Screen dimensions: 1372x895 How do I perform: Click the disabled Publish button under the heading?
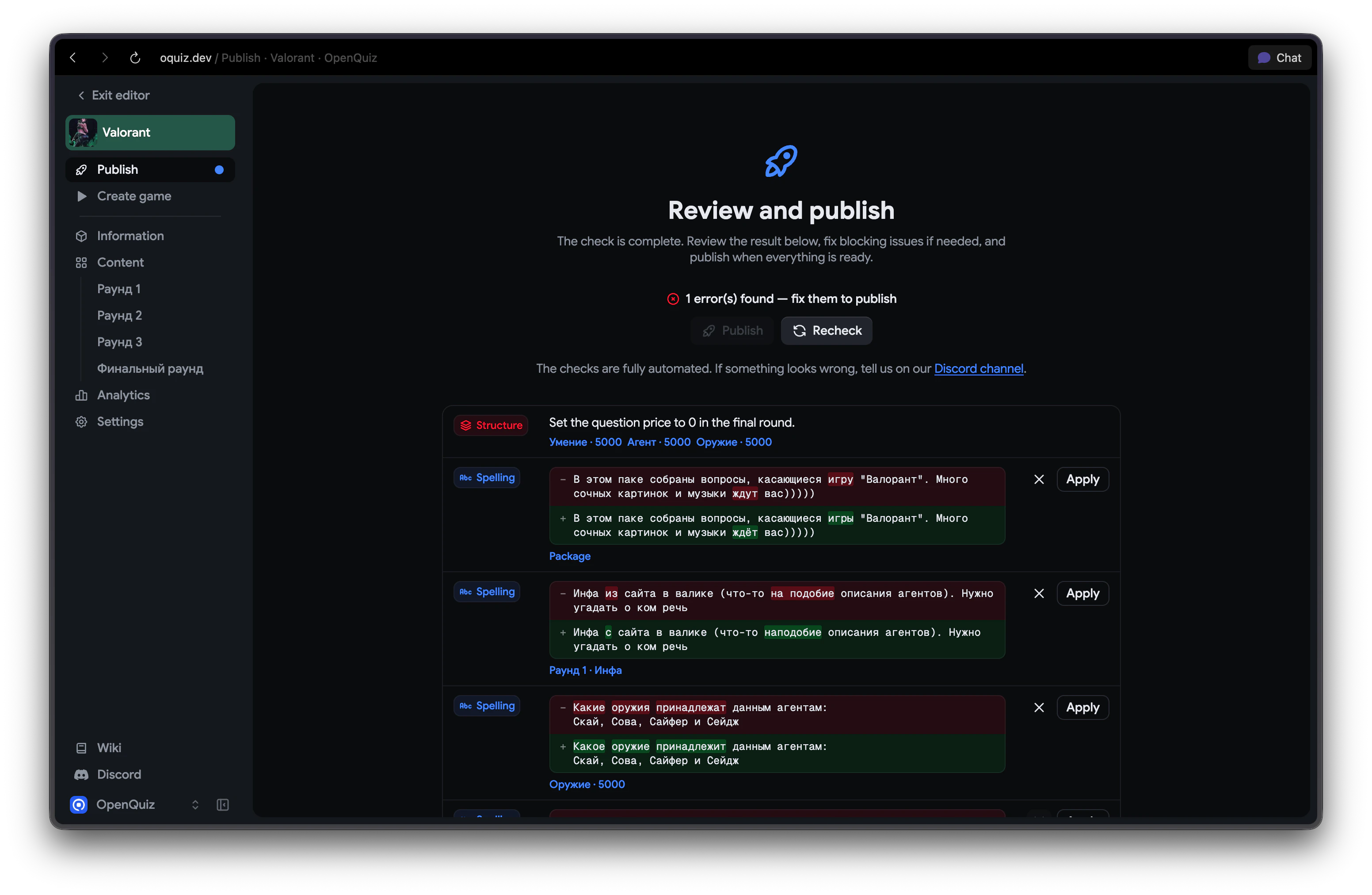coord(732,330)
